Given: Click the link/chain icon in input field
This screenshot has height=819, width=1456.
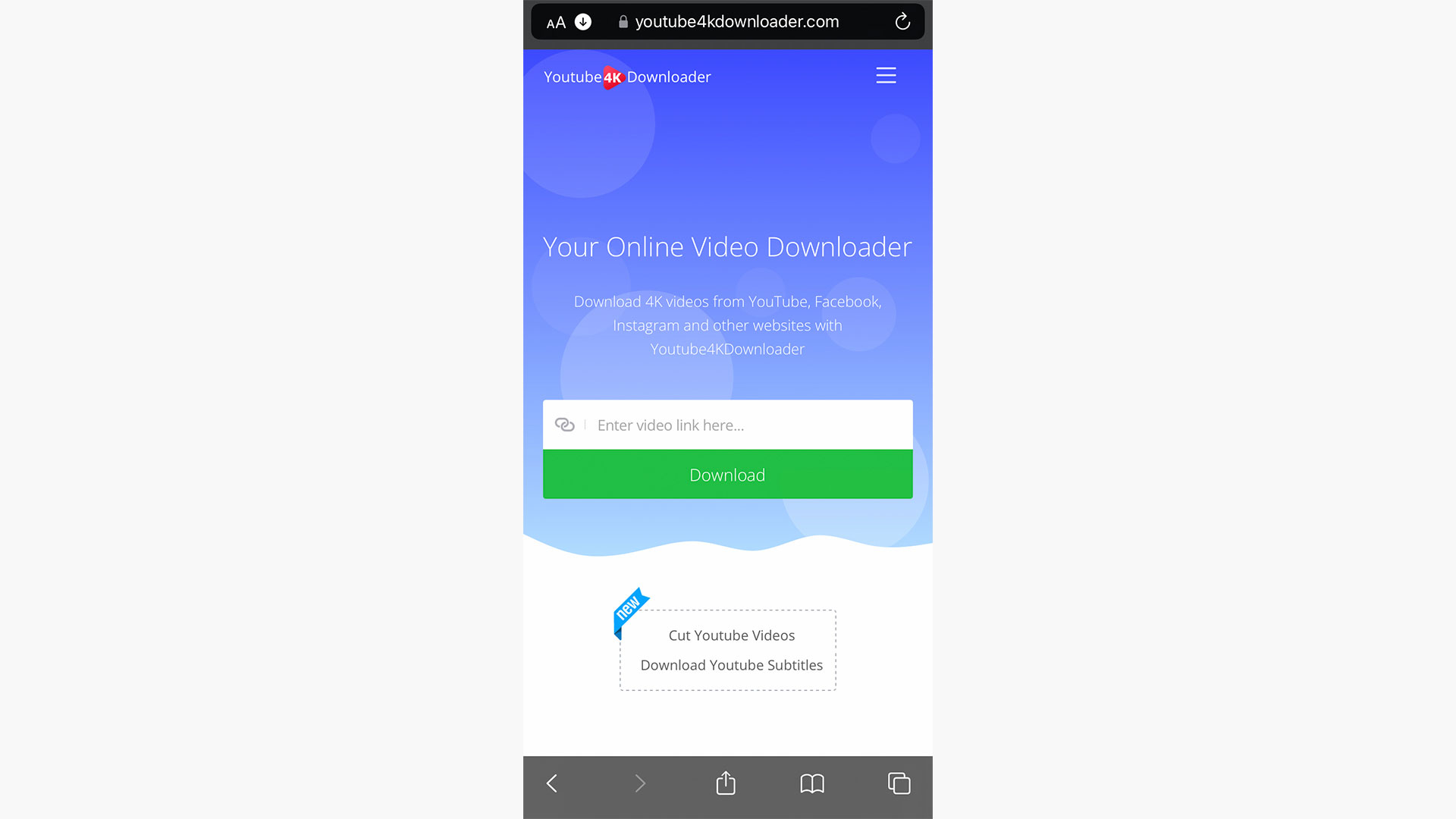Looking at the screenshot, I should click(x=564, y=424).
